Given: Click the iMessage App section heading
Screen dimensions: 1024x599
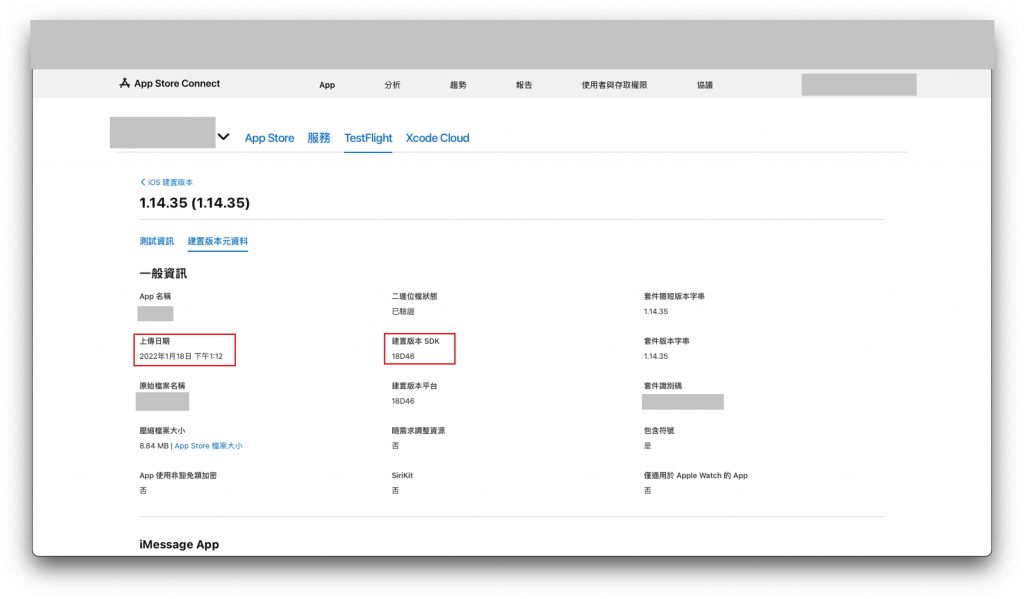Looking at the screenshot, I should 179,544.
